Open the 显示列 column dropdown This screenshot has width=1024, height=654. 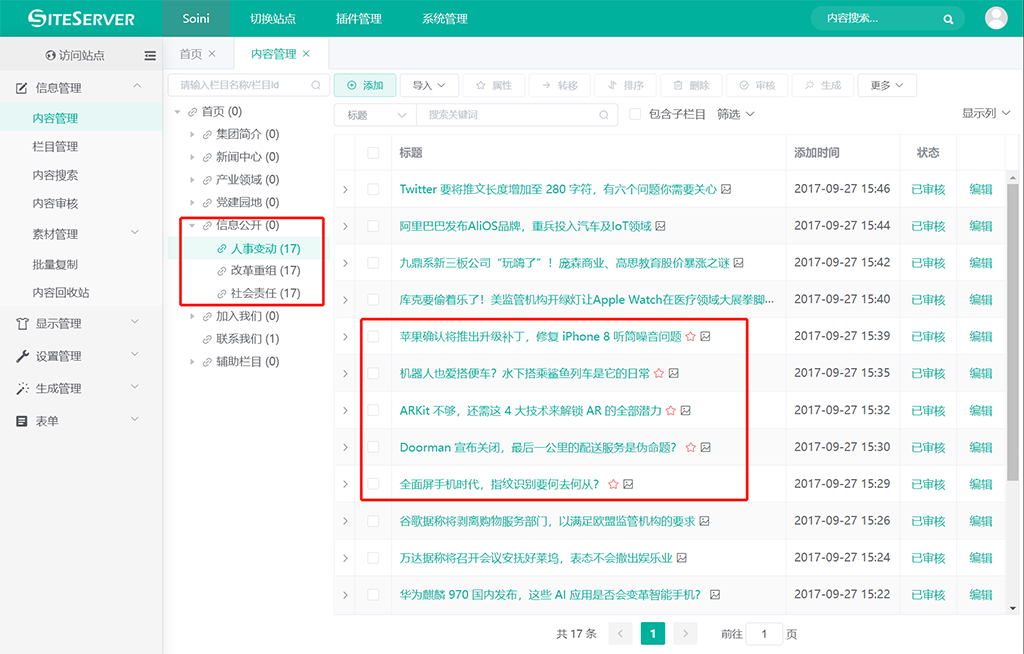(x=985, y=114)
